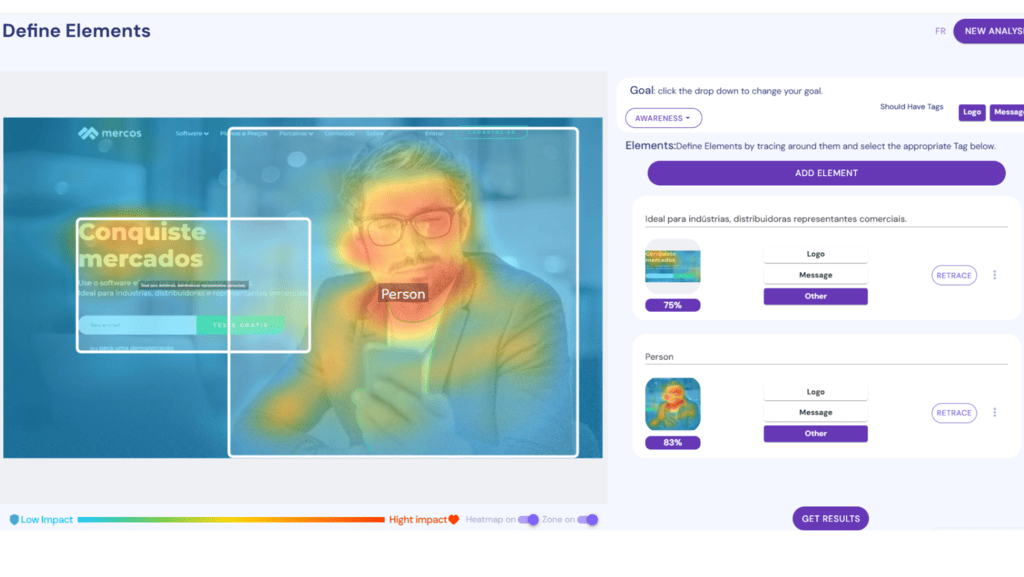Image resolution: width=1024 pixels, height=577 pixels.
Task: Select Logo tag for the Person element
Action: tap(815, 392)
